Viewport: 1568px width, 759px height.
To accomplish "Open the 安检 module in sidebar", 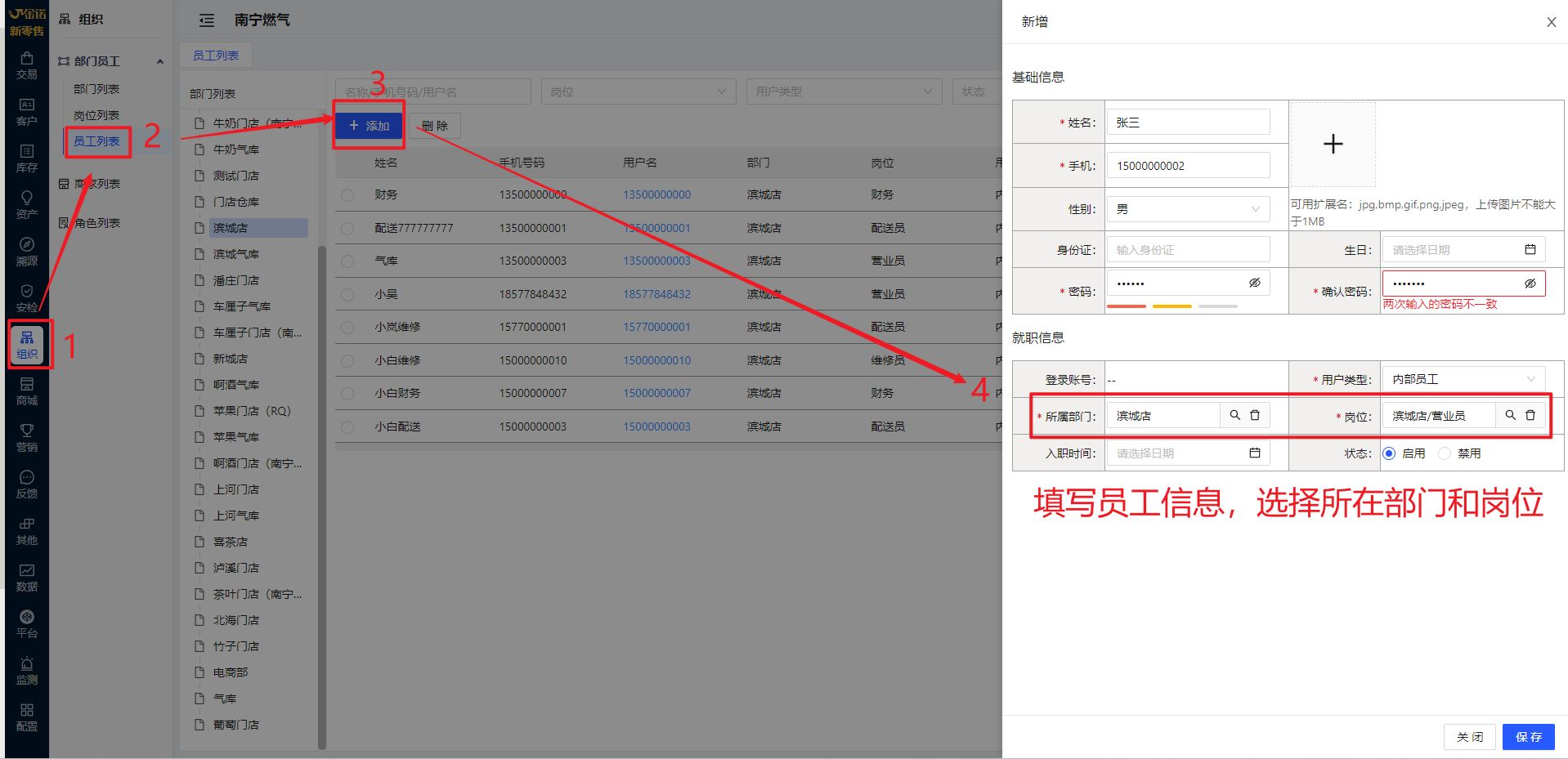I will [x=27, y=298].
